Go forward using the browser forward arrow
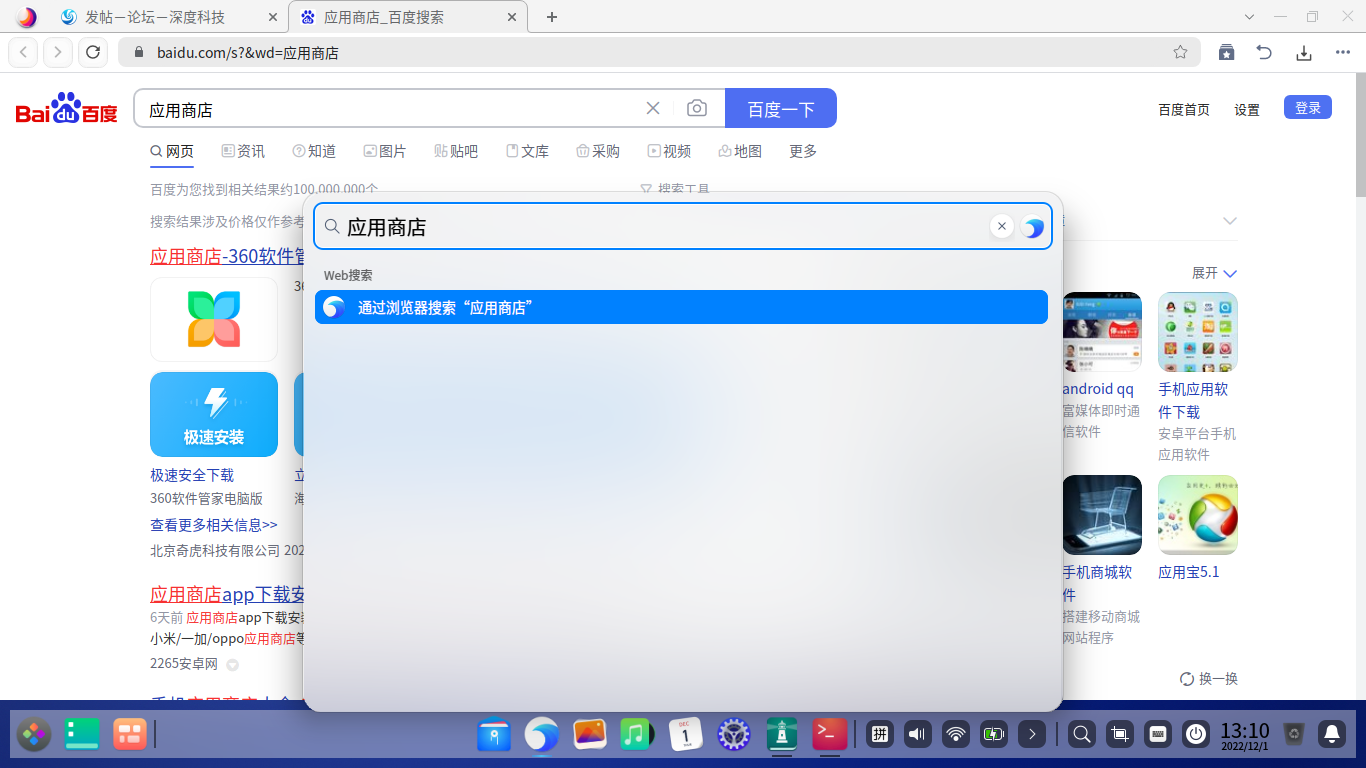 [58, 52]
